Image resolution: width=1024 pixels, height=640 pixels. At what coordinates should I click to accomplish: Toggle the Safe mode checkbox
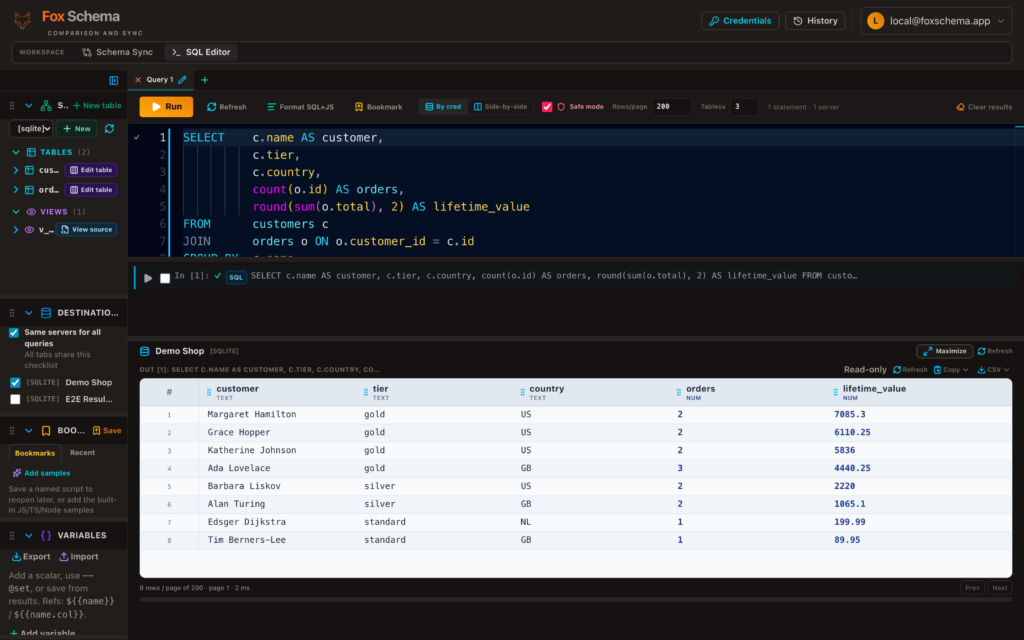point(547,106)
